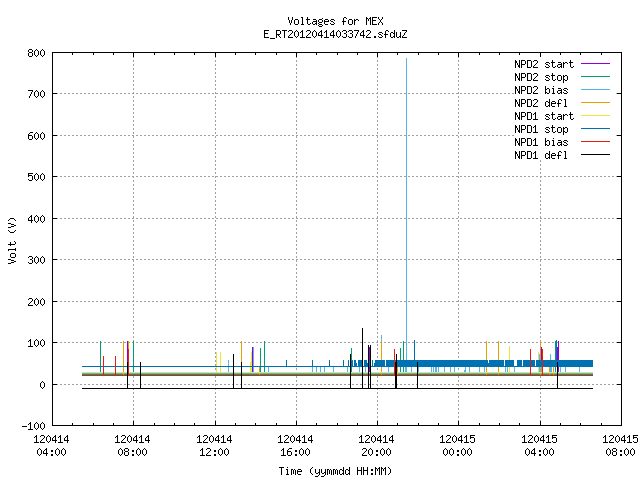
Task: Click the x-axis tick 120415 04:00
Action: click(539, 446)
